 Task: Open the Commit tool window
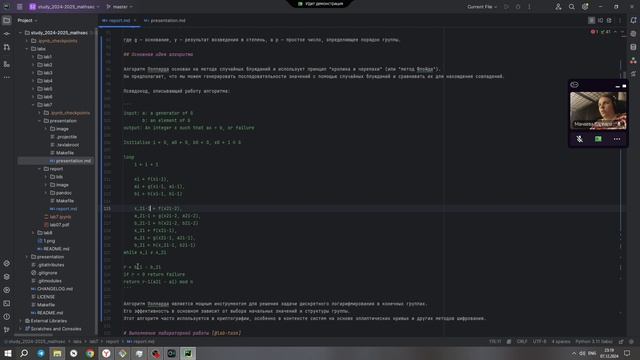click(7, 34)
